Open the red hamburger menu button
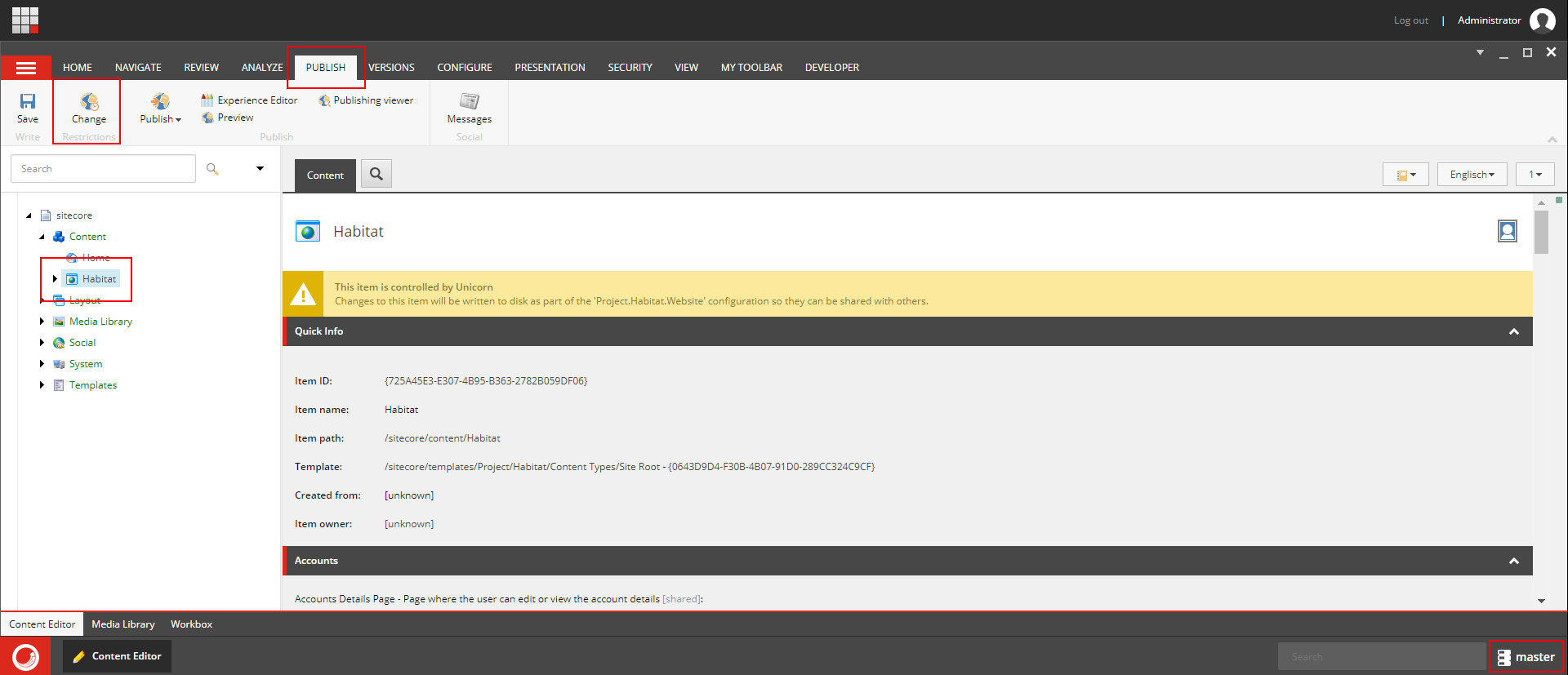This screenshot has width=1568, height=675. (x=26, y=68)
